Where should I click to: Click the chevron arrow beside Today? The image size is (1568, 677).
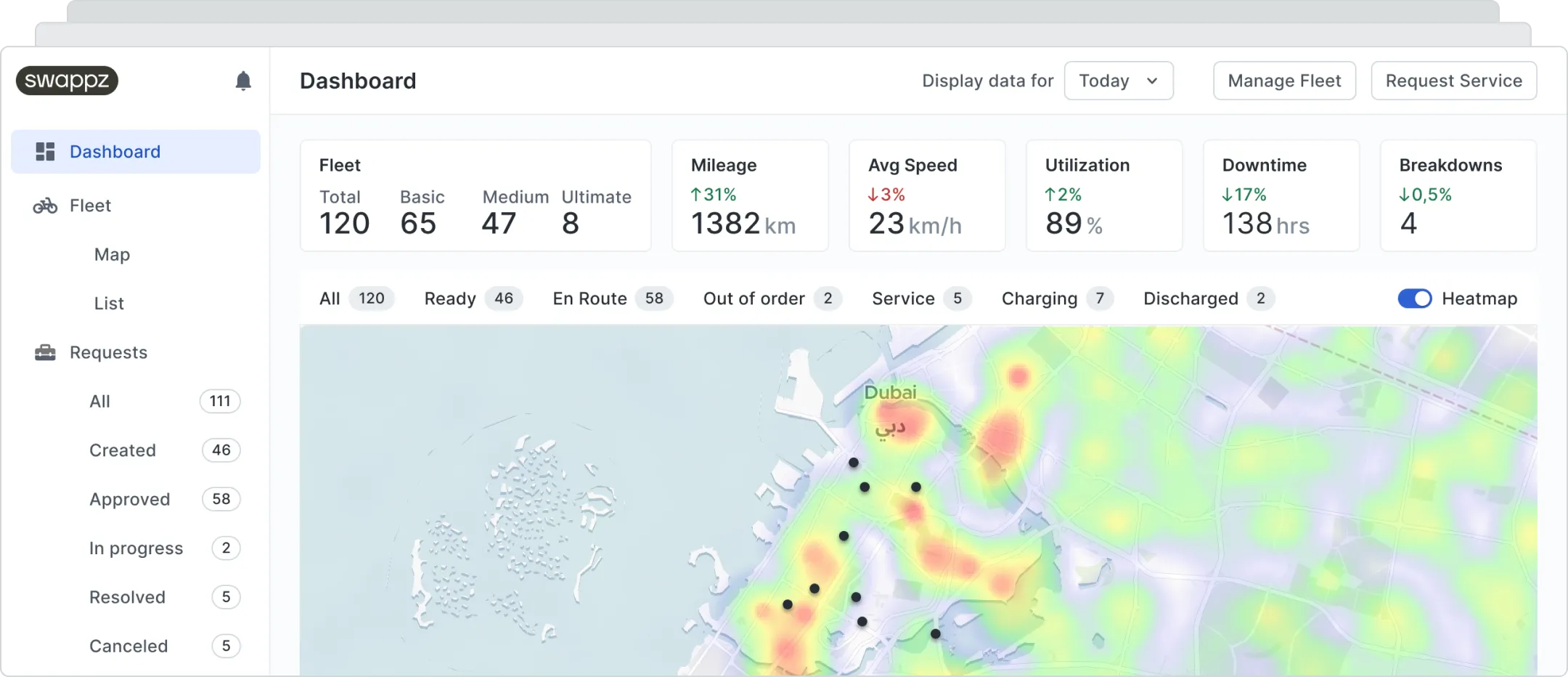click(1152, 81)
